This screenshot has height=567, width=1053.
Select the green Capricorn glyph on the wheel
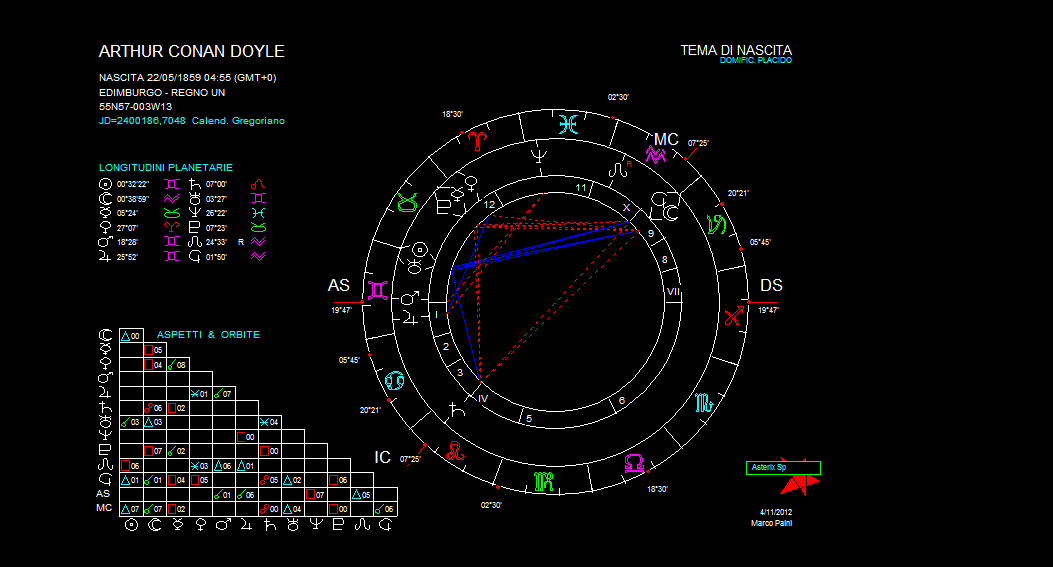[717, 224]
